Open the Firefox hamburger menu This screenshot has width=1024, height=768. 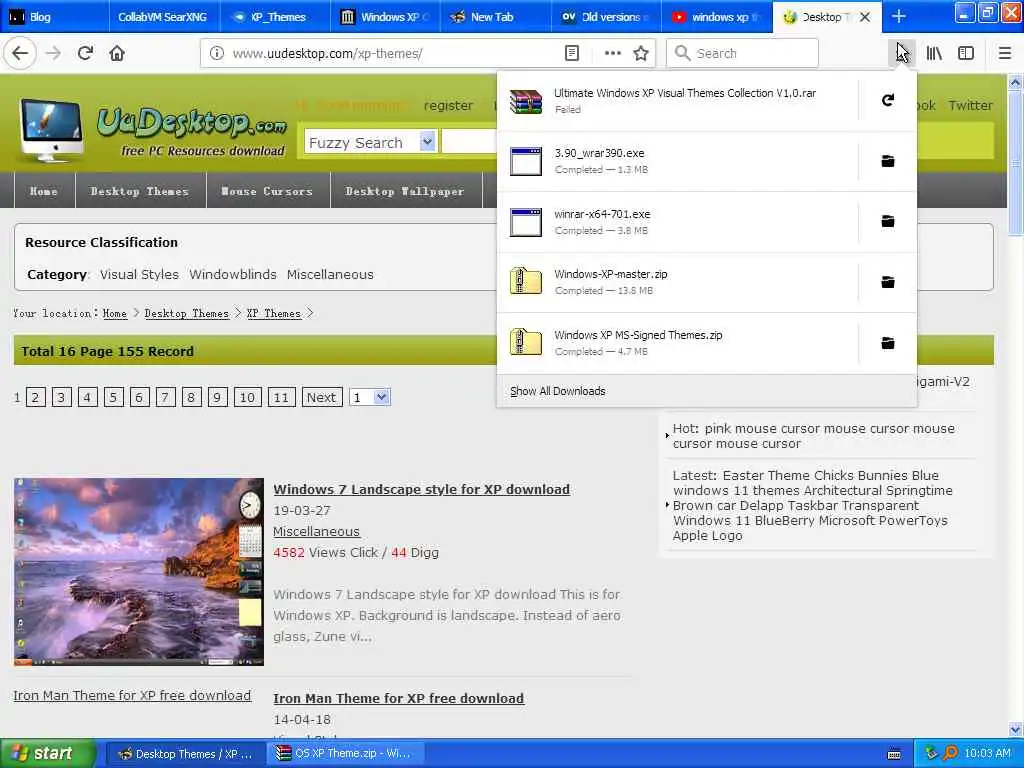coord(1004,54)
